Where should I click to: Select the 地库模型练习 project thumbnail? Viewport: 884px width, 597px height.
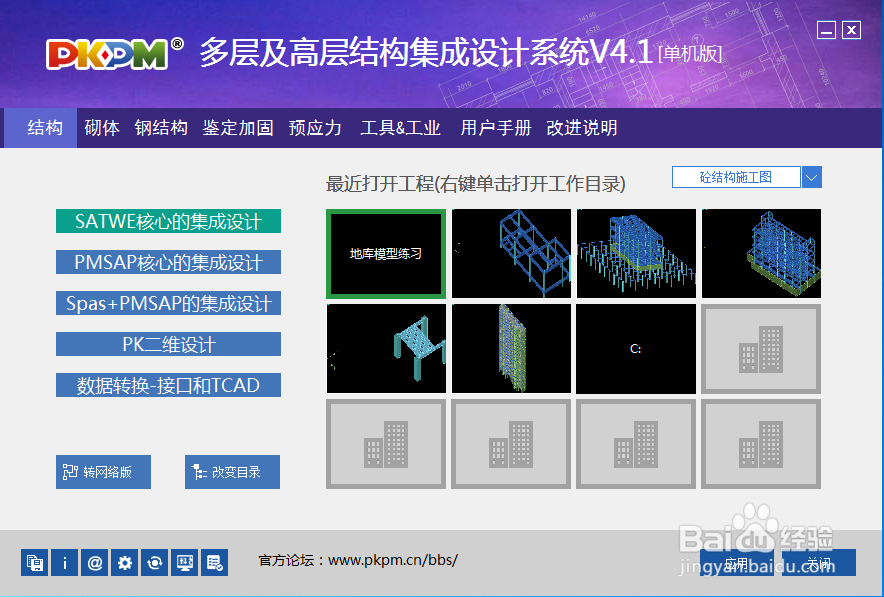pos(386,254)
